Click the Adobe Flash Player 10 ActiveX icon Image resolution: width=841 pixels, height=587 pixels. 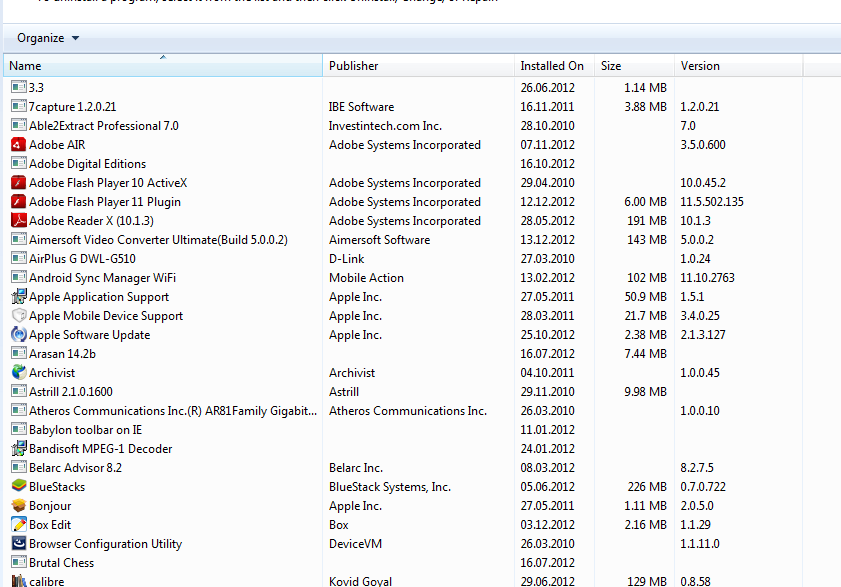[19, 183]
